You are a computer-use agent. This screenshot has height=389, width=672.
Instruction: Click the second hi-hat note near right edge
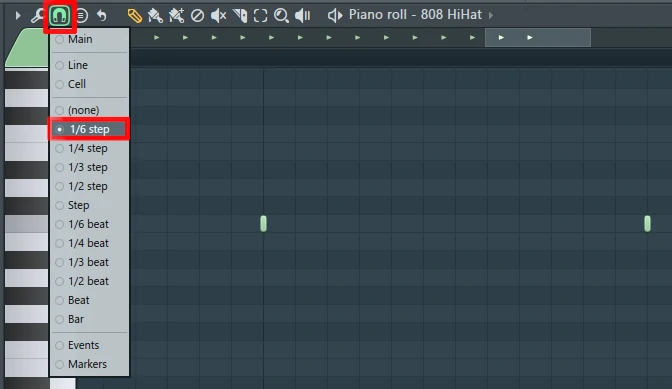[647, 224]
